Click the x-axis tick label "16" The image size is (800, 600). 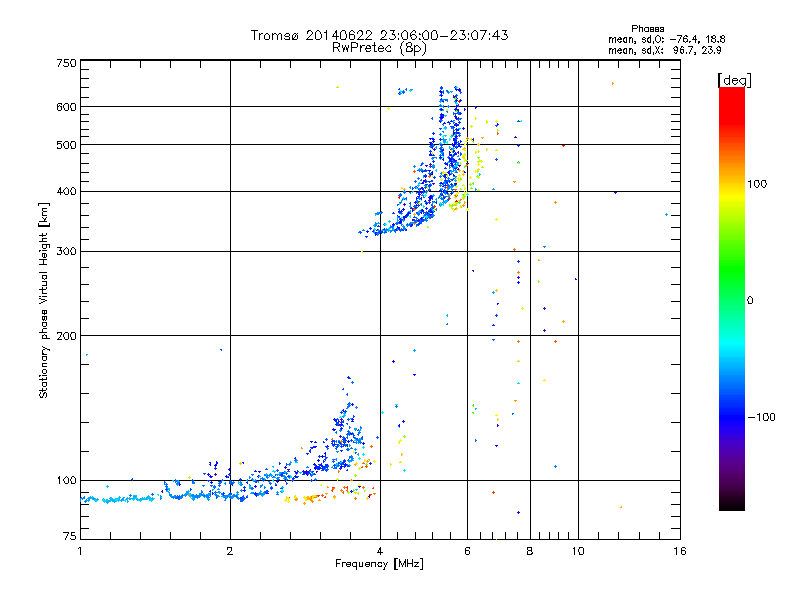tap(680, 551)
